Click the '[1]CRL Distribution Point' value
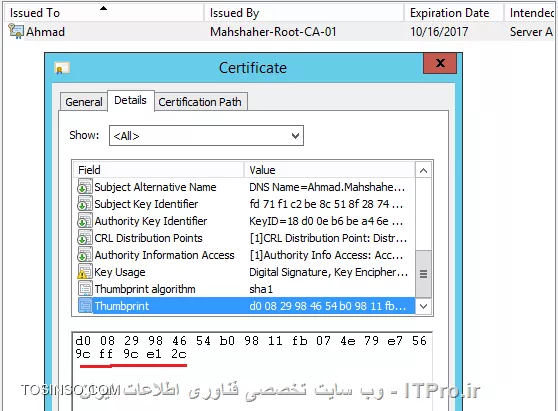Image resolution: width=558 pixels, height=411 pixels. pos(328,238)
